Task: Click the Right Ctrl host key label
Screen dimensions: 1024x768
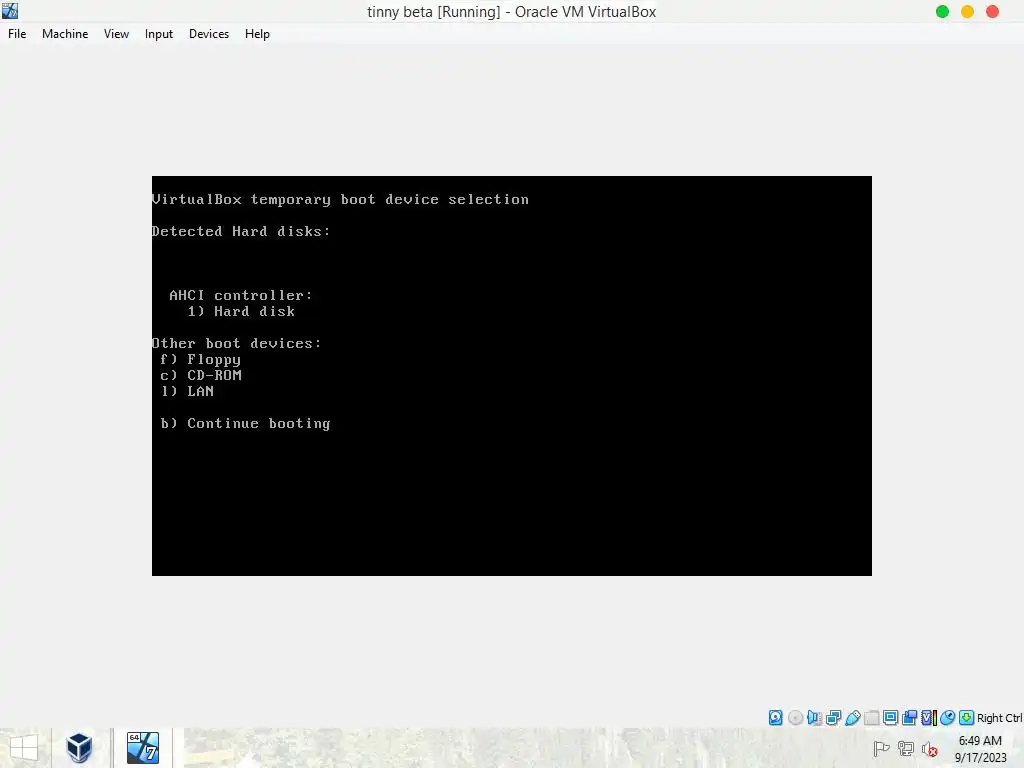Action: point(999,718)
